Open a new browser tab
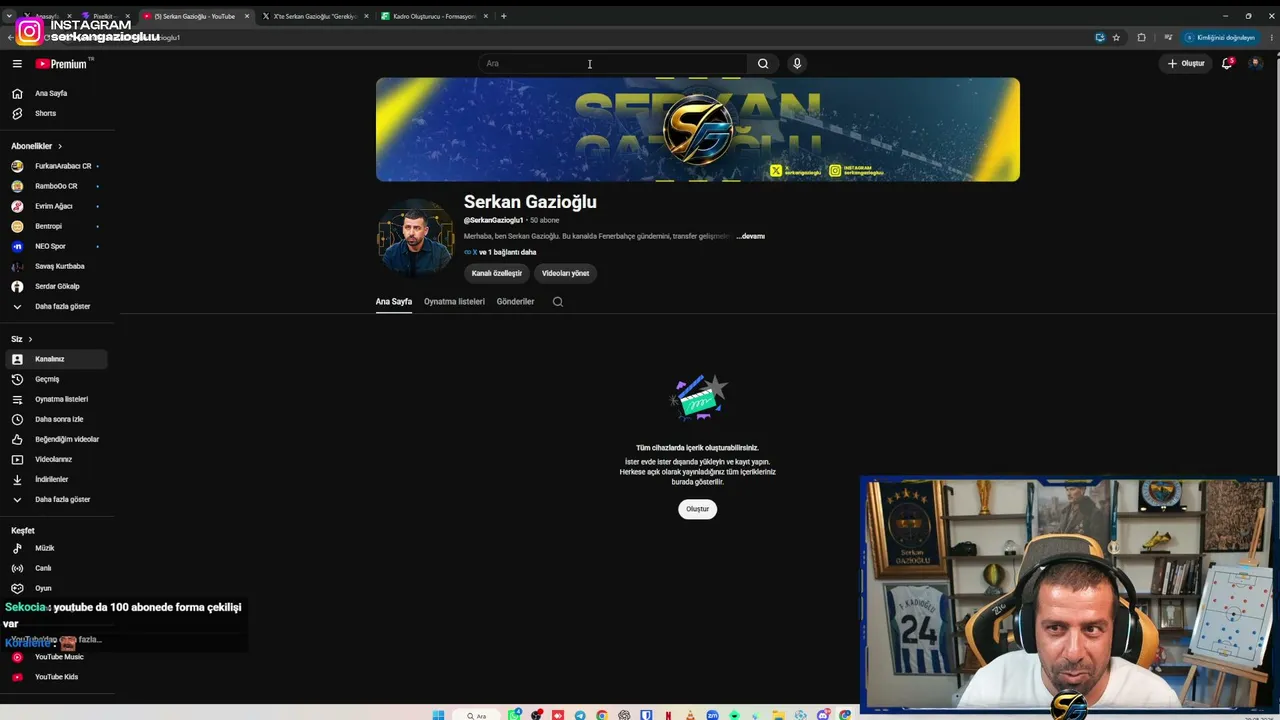This screenshot has width=1280, height=720. pyautogui.click(x=503, y=16)
